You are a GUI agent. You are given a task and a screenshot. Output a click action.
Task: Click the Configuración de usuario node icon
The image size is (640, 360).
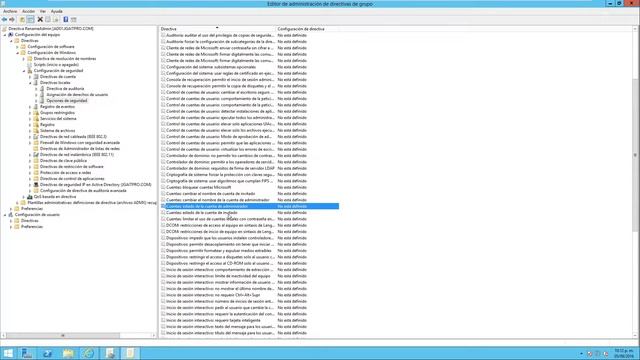11,215
